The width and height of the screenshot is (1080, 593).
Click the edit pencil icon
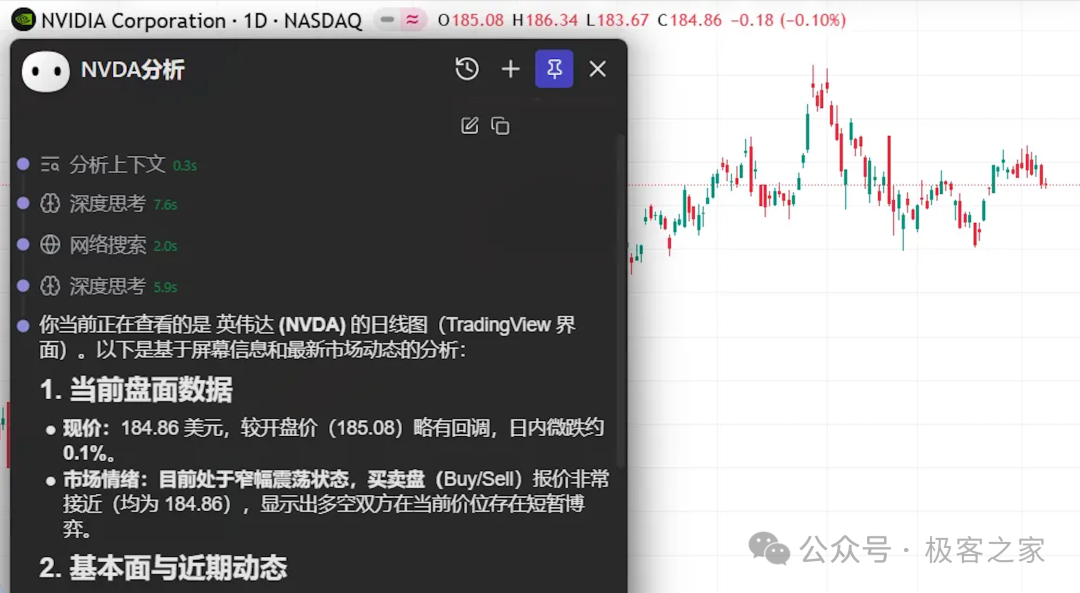[x=470, y=125]
